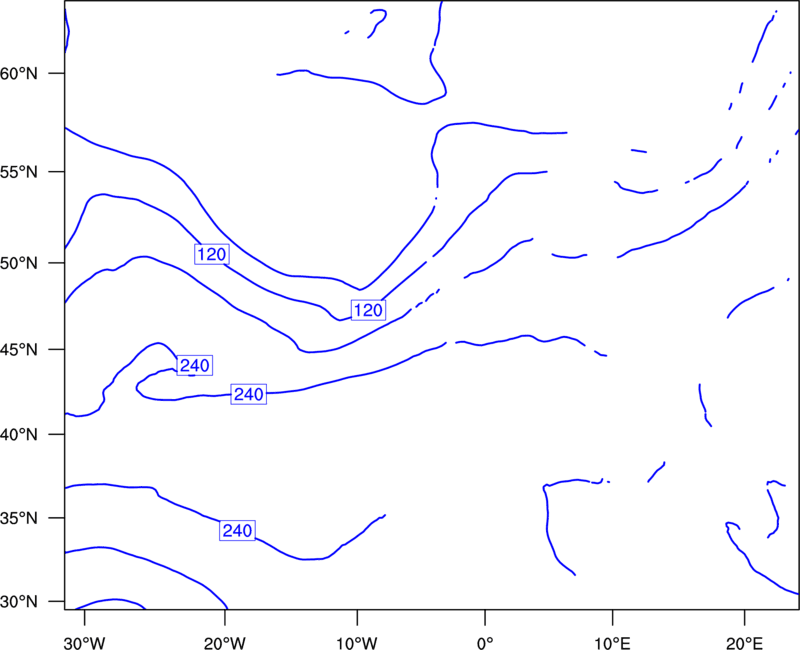Select the 45°N latitude axis label
This screenshot has height=650, width=800.
(19, 350)
